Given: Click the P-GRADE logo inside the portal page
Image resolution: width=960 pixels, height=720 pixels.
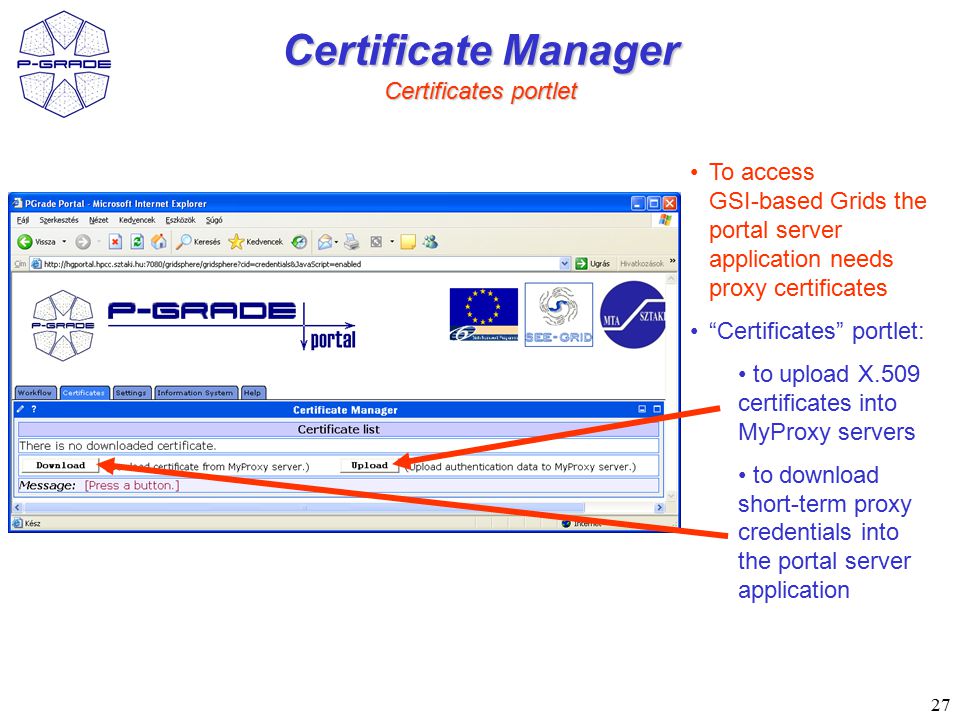Looking at the screenshot, I should (63, 324).
